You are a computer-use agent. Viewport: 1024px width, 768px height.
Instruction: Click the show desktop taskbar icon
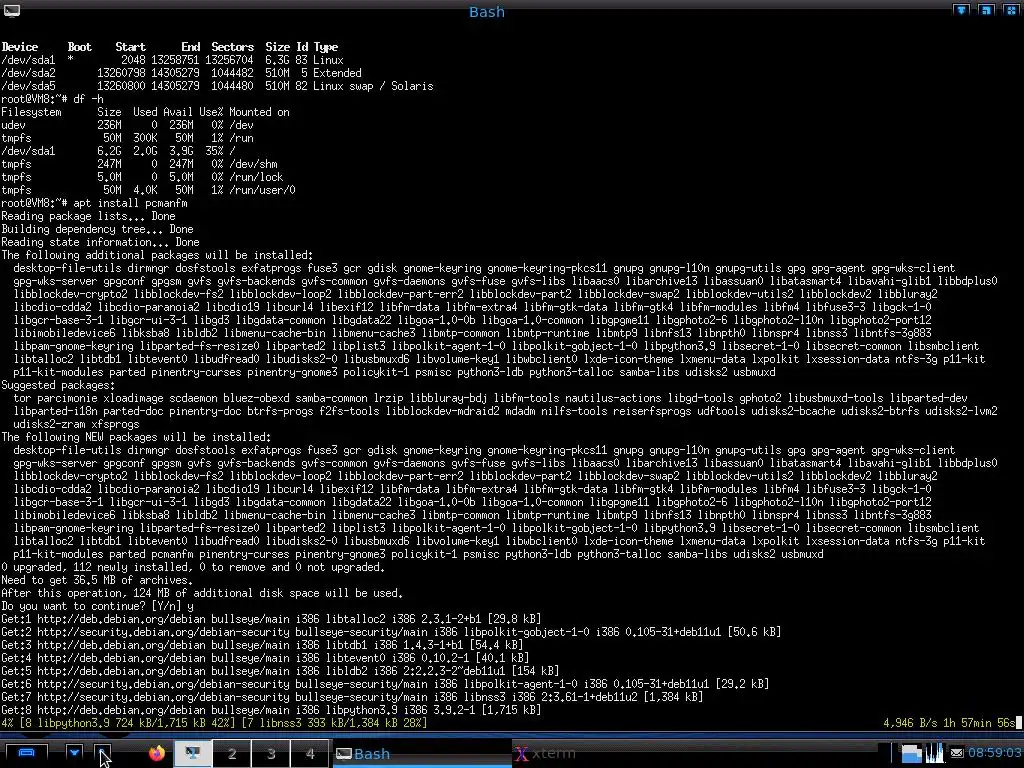(103, 753)
